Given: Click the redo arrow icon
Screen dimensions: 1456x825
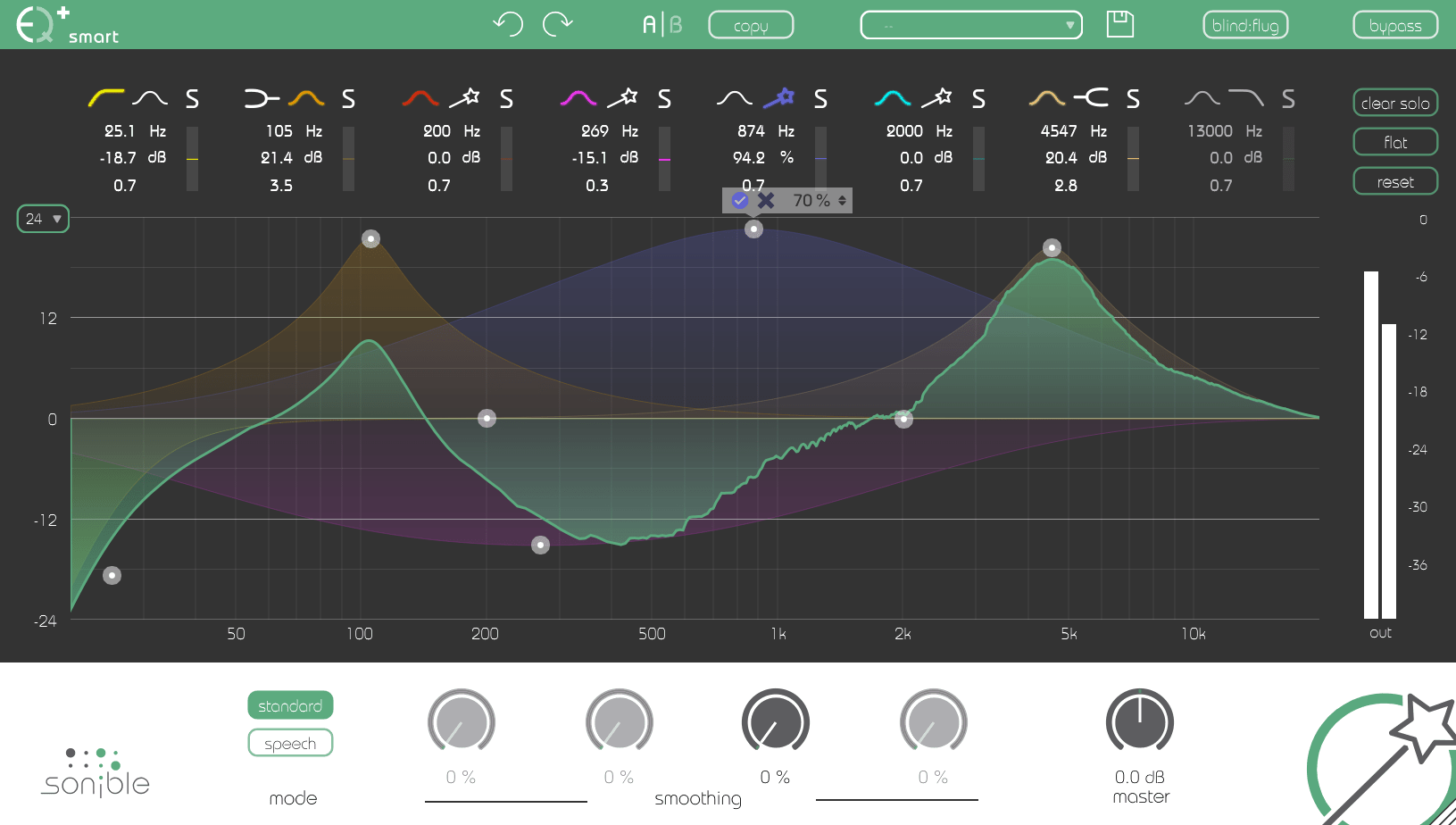Looking at the screenshot, I should point(558,24).
